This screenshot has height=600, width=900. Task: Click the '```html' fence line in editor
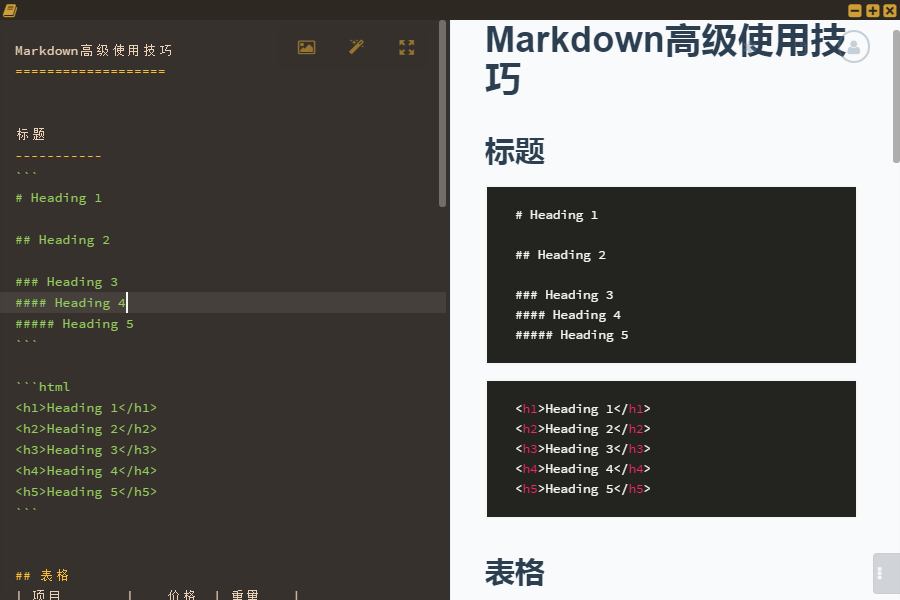(x=43, y=387)
